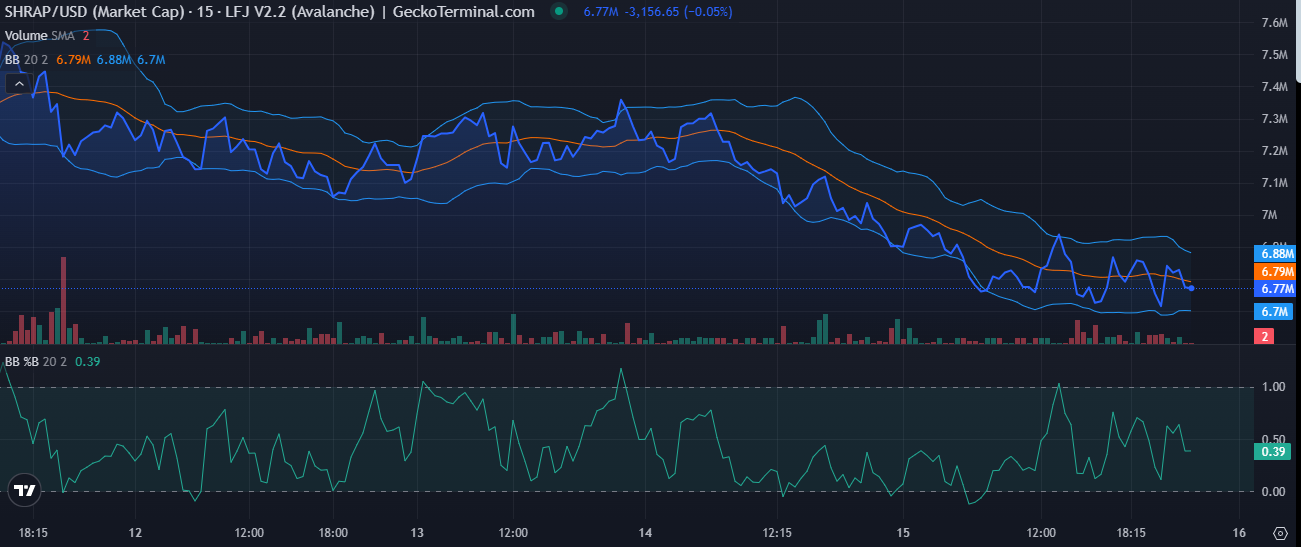Click the 18:00 time axis label

(x=333, y=532)
